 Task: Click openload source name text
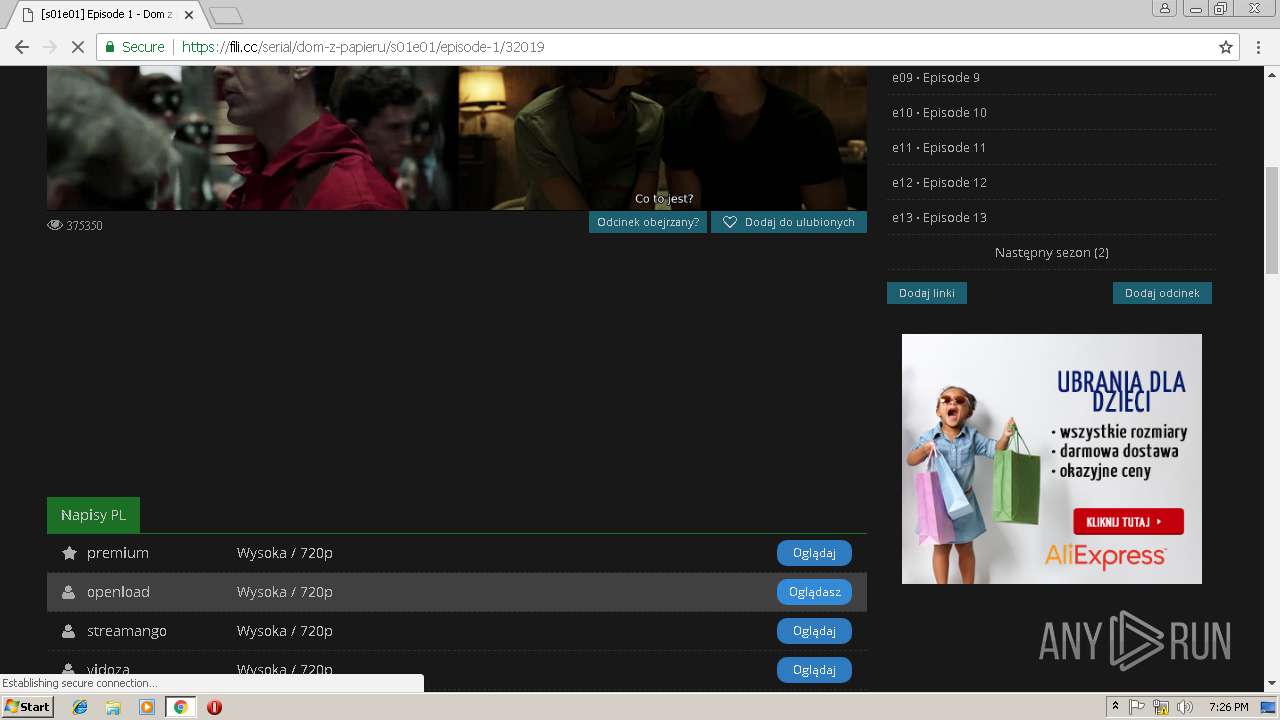click(118, 592)
